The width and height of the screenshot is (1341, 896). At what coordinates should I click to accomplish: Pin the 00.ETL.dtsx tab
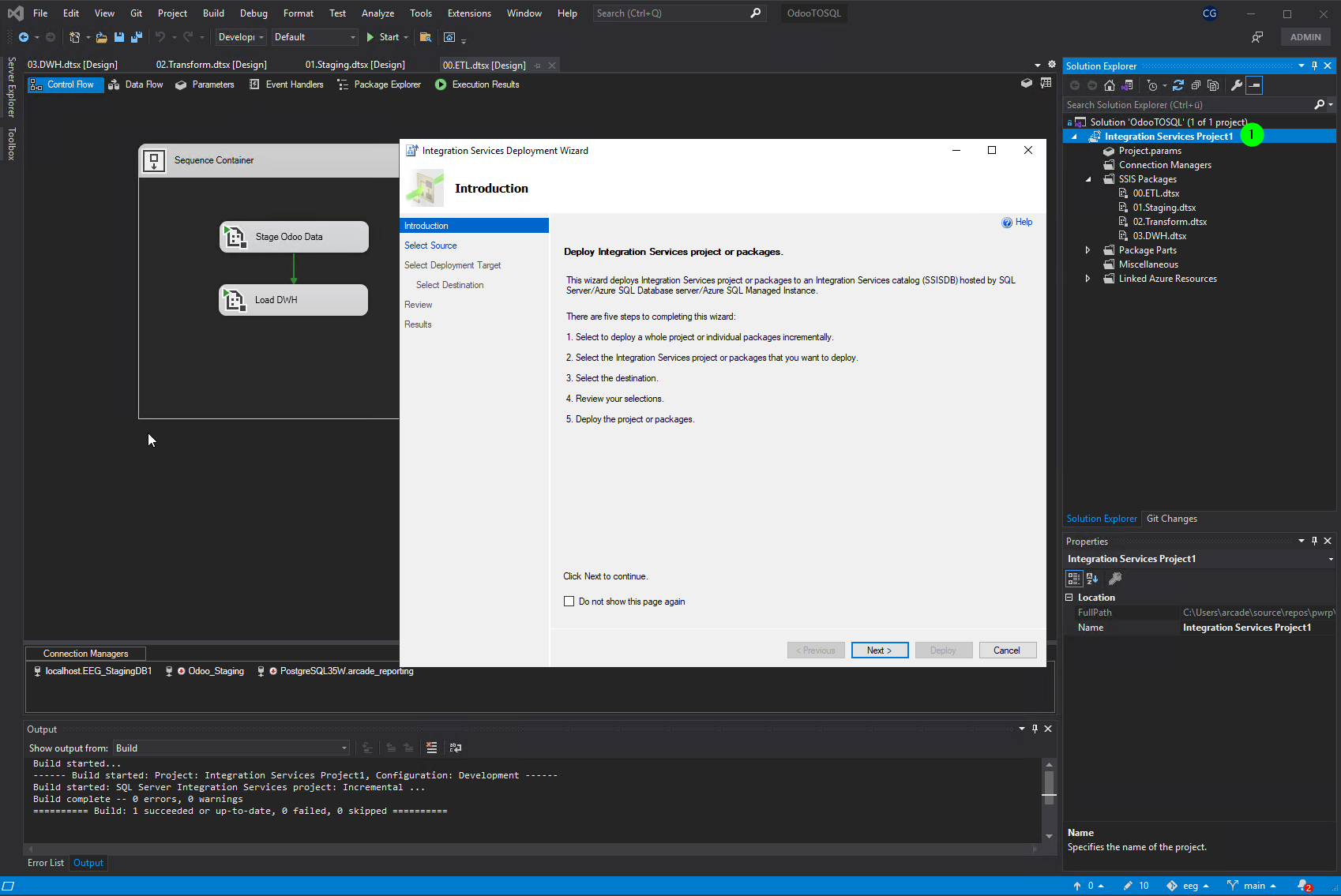538,66
